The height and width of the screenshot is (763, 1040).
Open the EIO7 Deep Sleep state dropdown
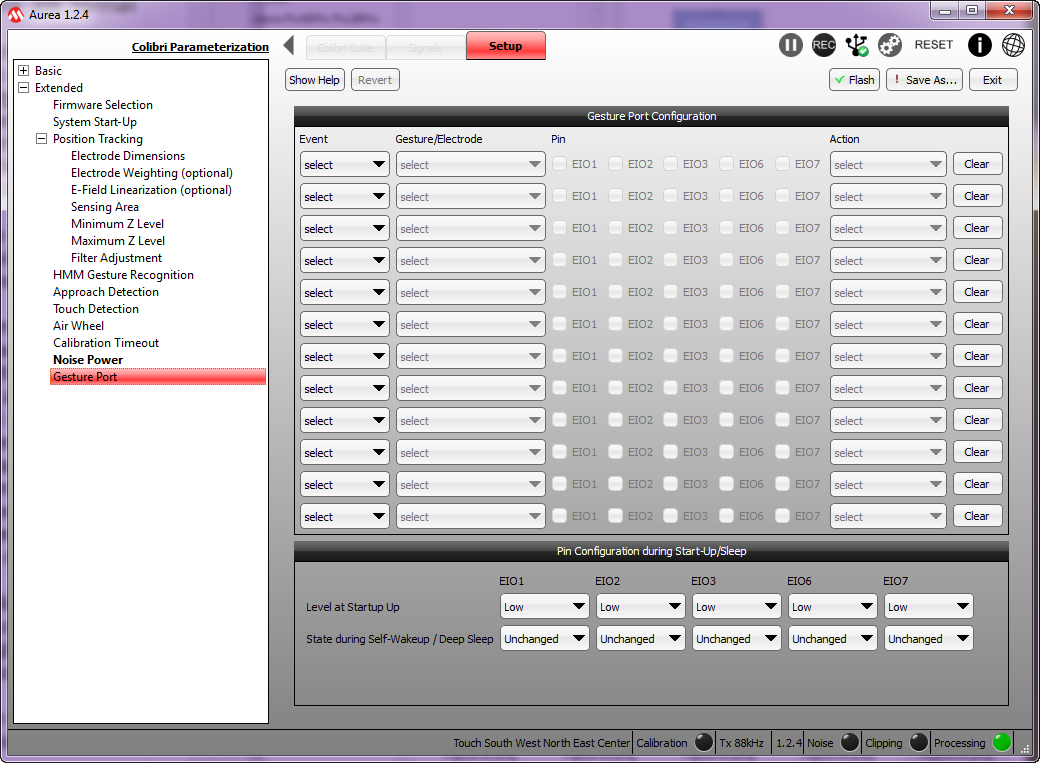coord(928,639)
